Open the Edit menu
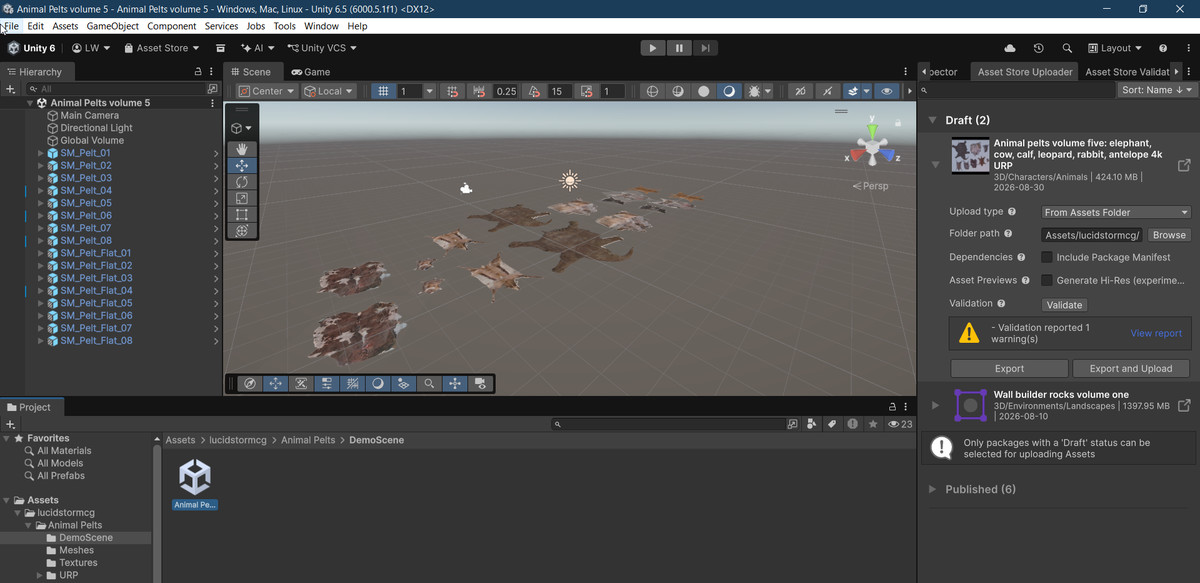Image resolution: width=1200 pixels, height=583 pixels. pyautogui.click(x=35, y=26)
